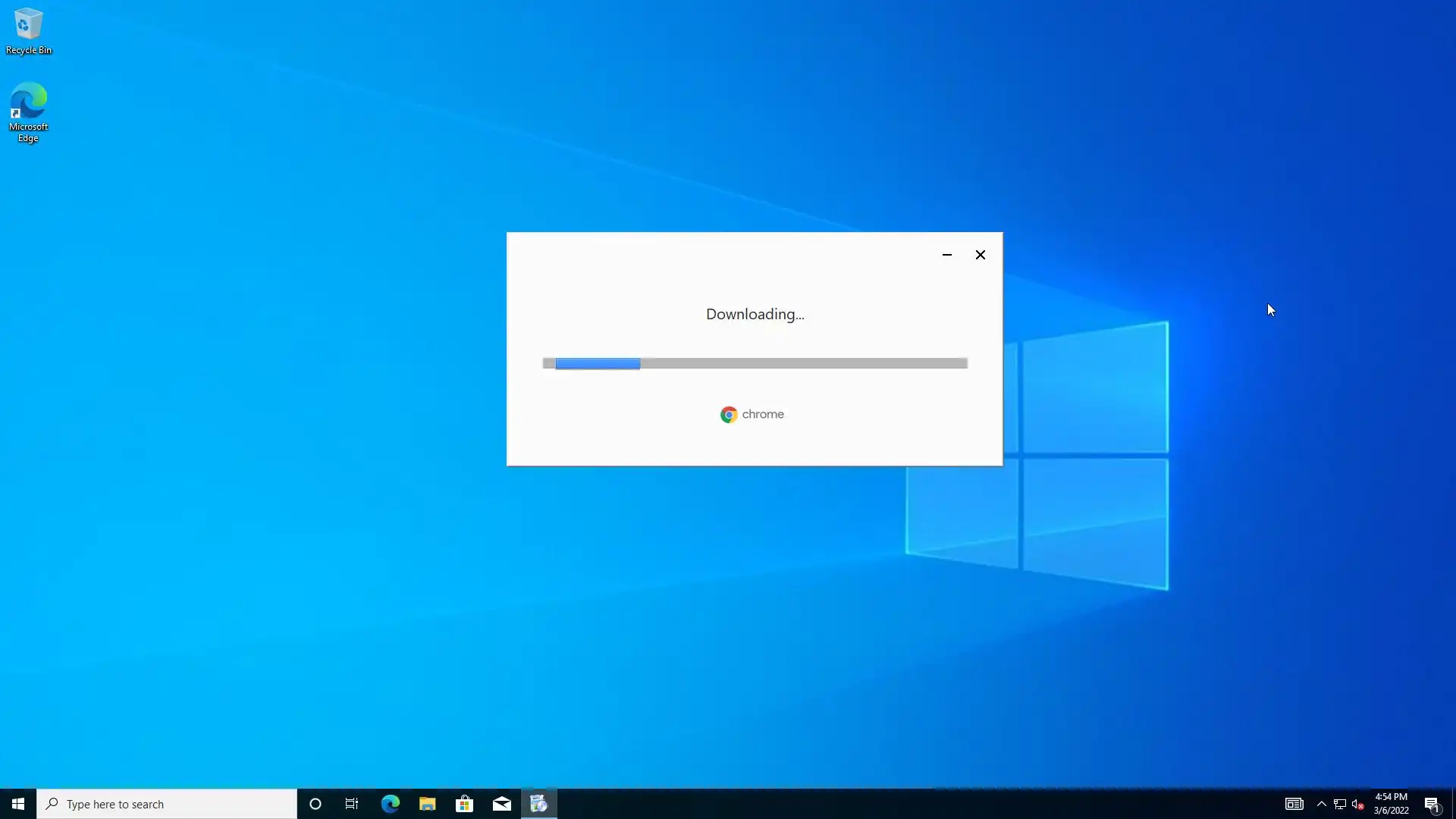Screen dimensions: 1456x819
Task: Open Microsoft Store from the taskbar
Action: coord(464,804)
